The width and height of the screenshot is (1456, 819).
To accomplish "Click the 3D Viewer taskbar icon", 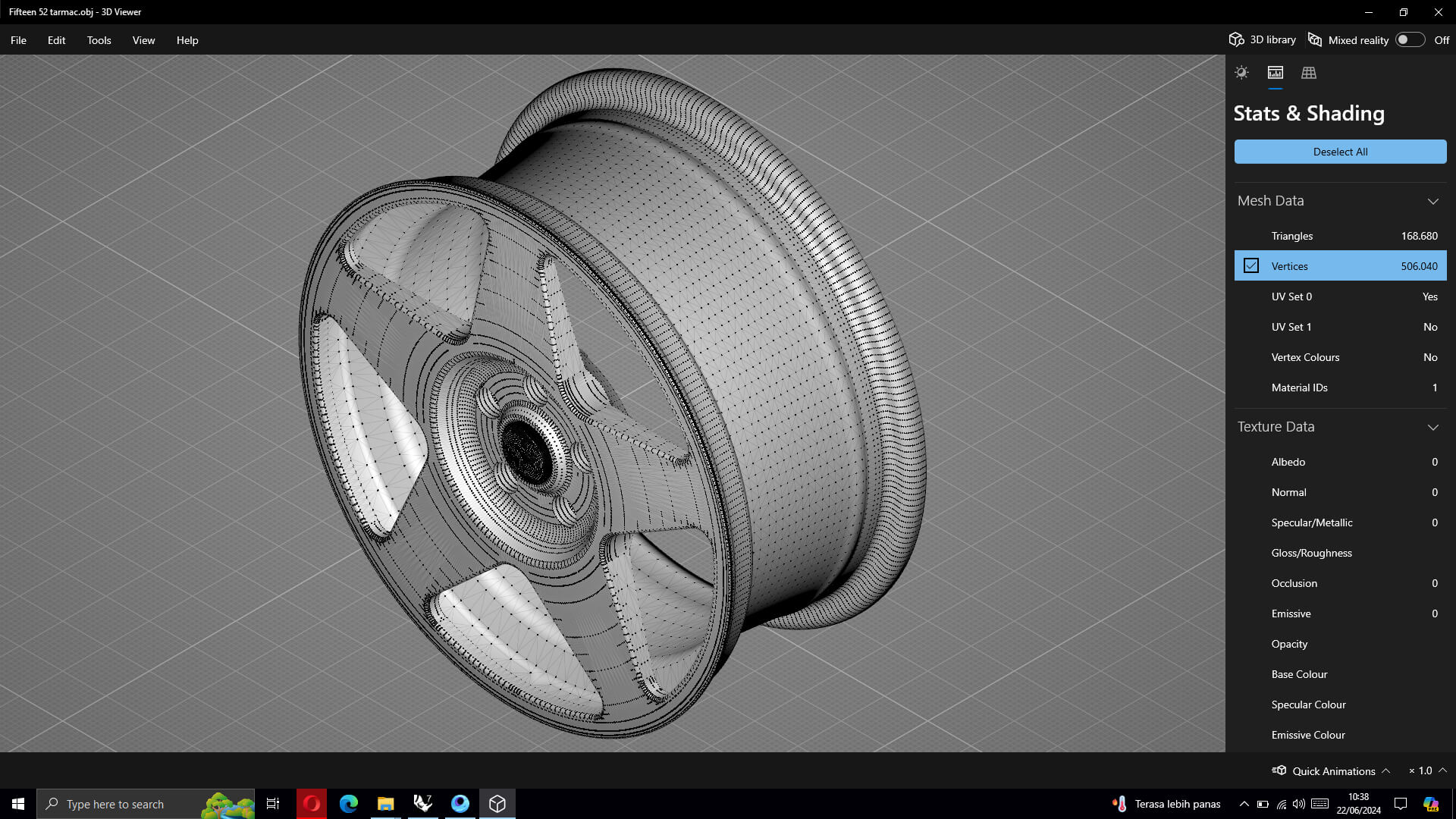I will [497, 804].
